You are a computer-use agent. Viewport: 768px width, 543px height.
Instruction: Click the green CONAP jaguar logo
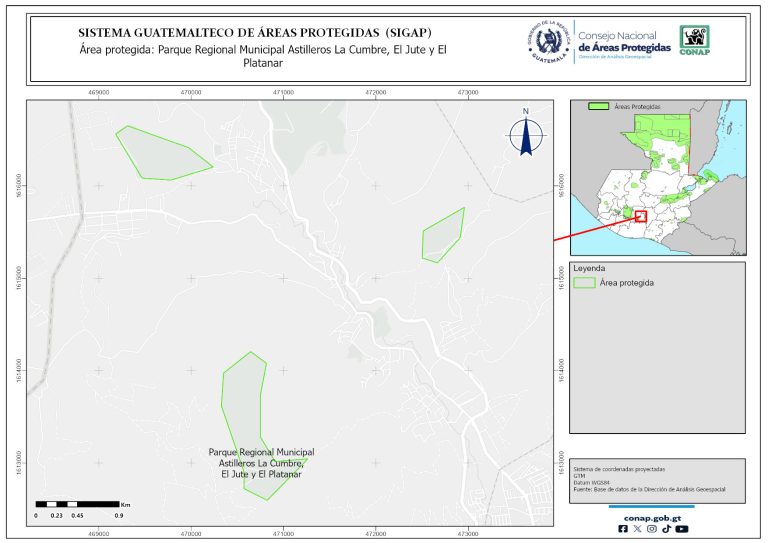pyautogui.click(x=696, y=38)
